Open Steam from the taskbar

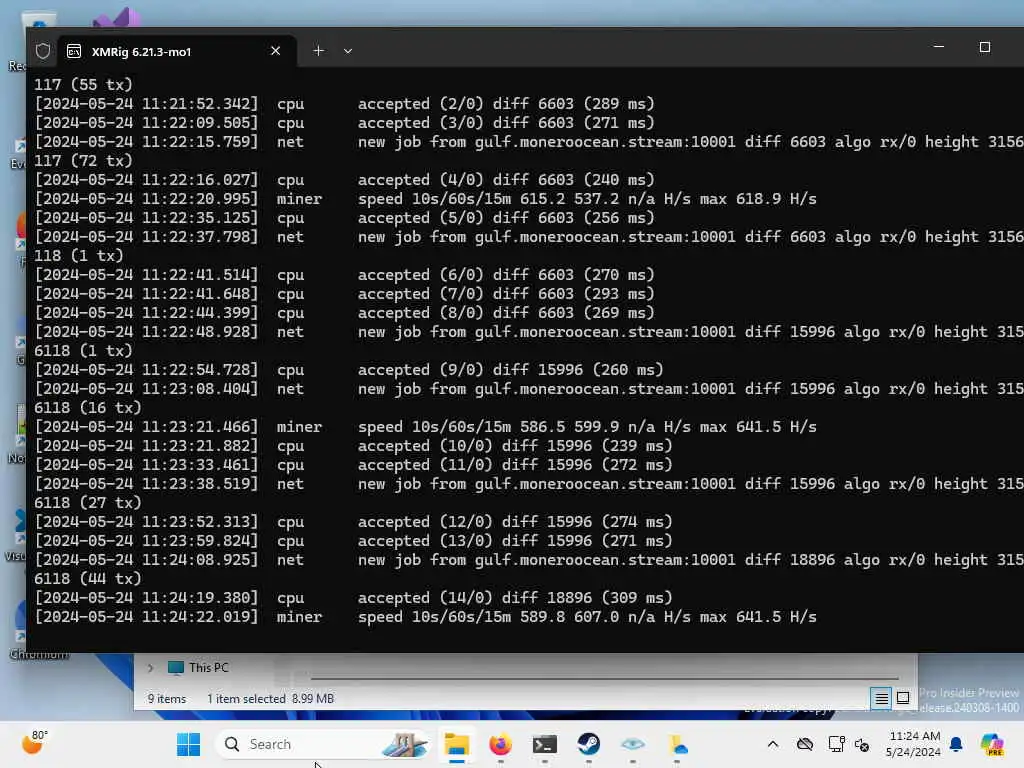(588, 744)
